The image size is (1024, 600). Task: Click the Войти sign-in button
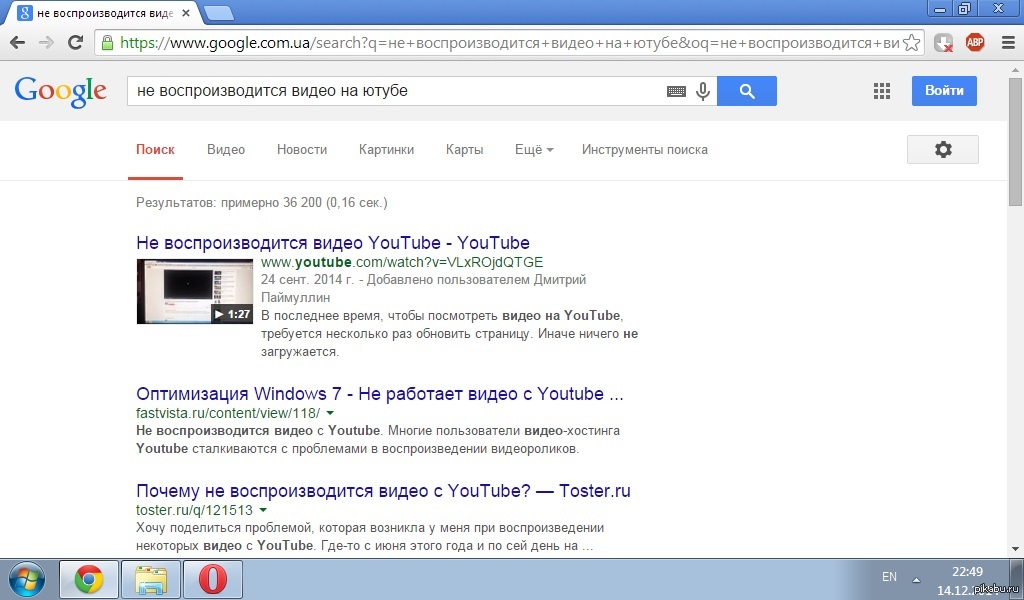[x=944, y=91]
